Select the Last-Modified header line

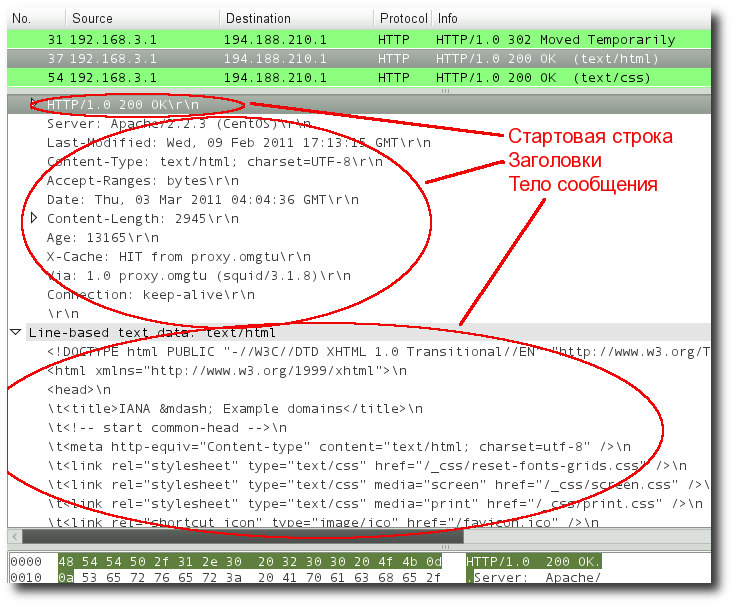pos(239,143)
